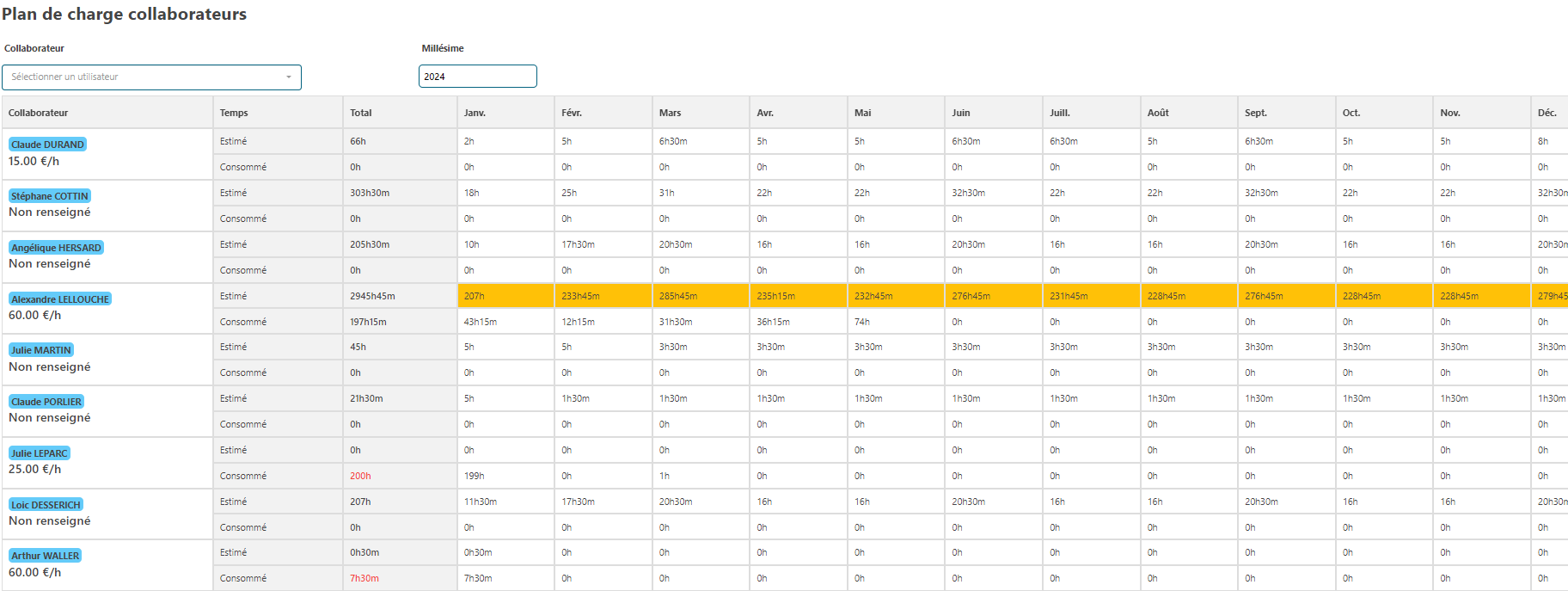The image size is (1568, 591).
Task: Click Alexandre LELLOUCHE name badge
Action: pyautogui.click(x=60, y=299)
